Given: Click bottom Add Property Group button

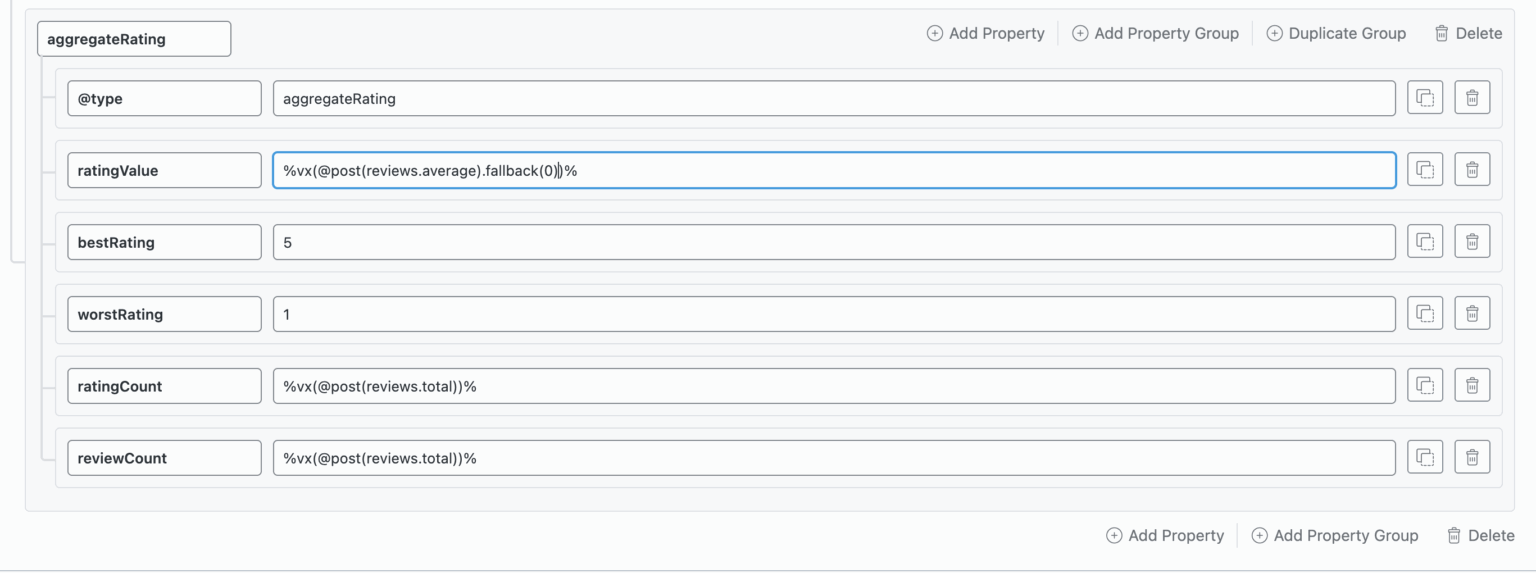Looking at the screenshot, I should pyautogui.click(x=1335, y=536).
